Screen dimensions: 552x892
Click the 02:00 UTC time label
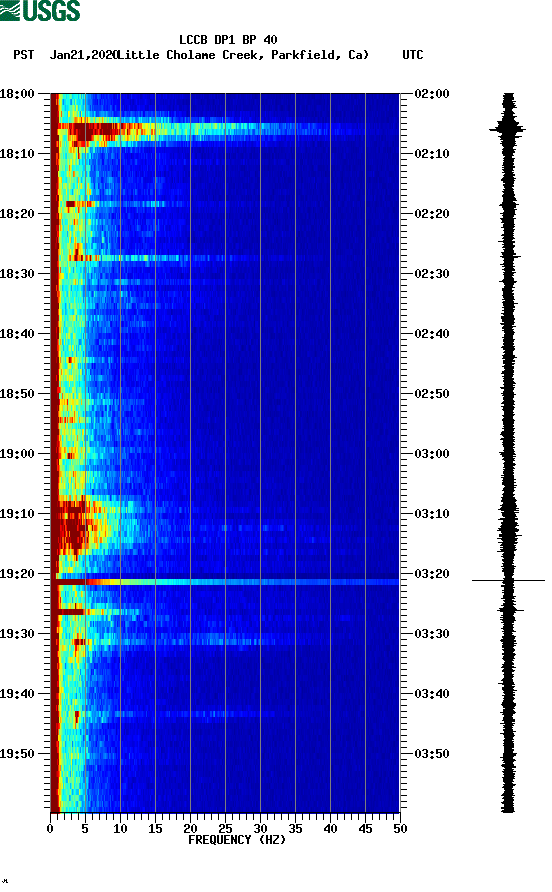(x=432, y=94)
